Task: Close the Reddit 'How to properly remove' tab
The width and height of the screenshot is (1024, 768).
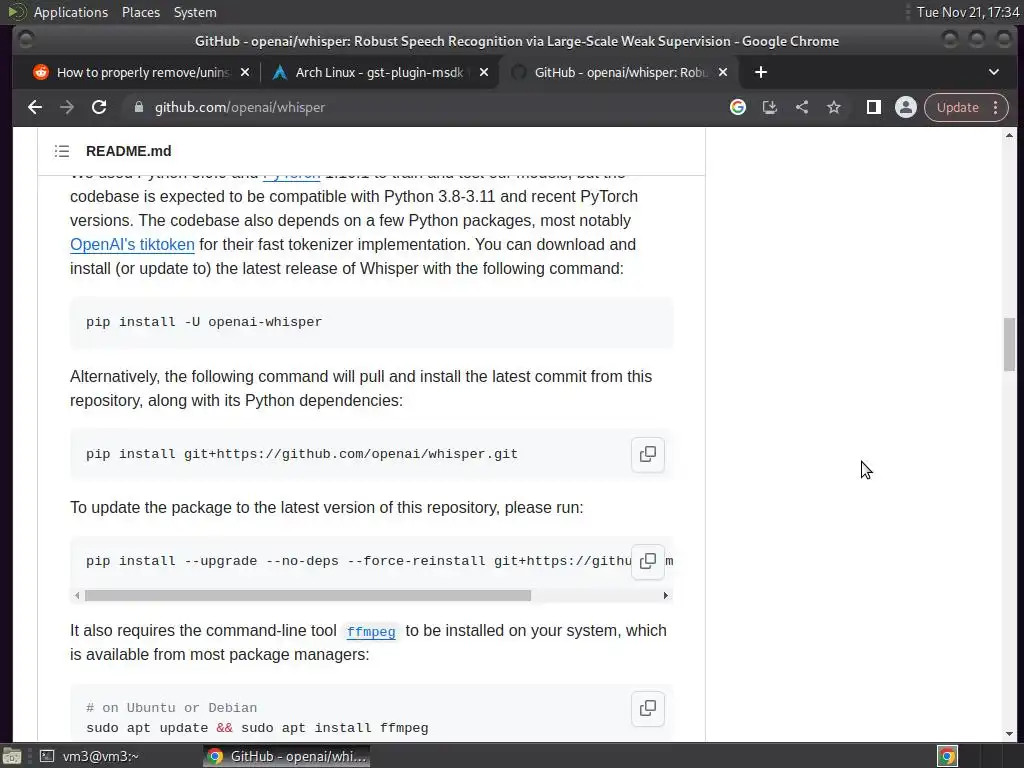Action: [245, 72]
